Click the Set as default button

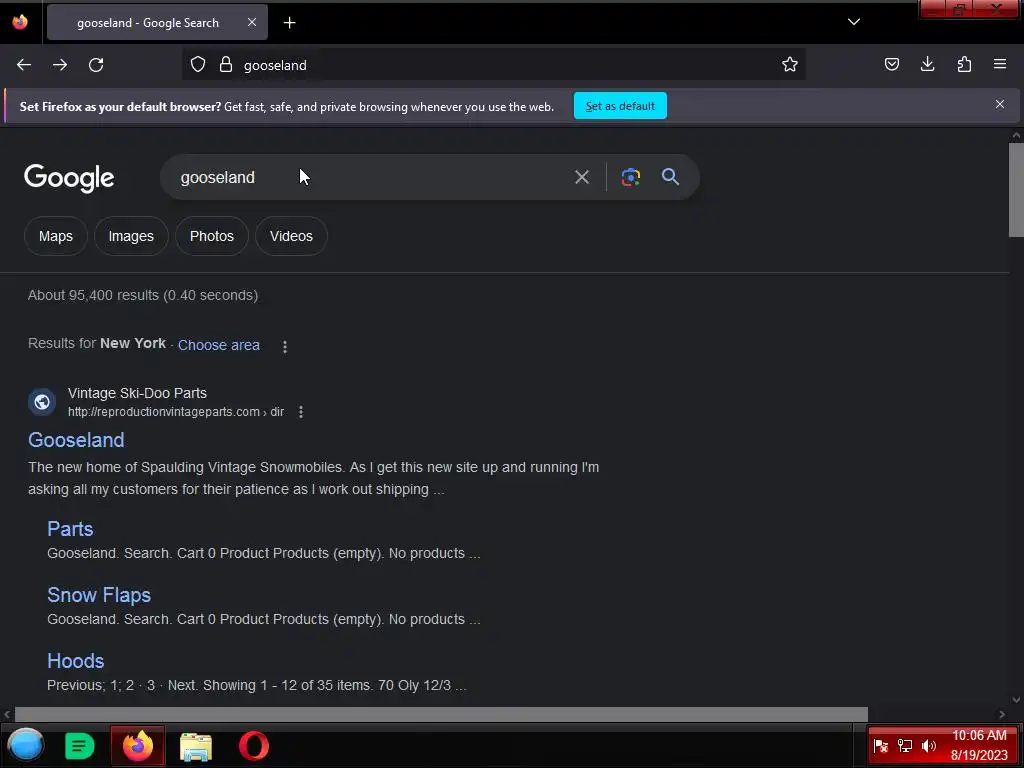620,106
